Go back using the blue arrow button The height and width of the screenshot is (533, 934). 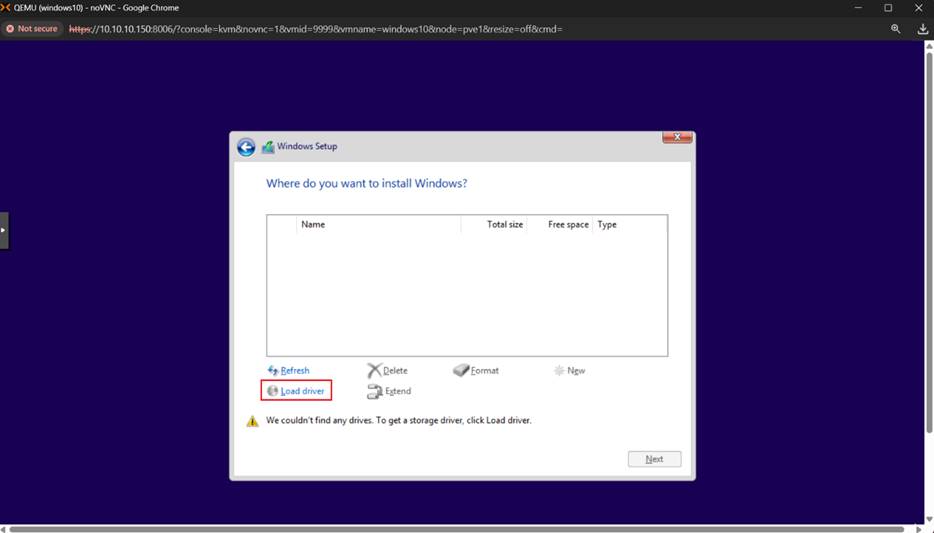[246, 147]
